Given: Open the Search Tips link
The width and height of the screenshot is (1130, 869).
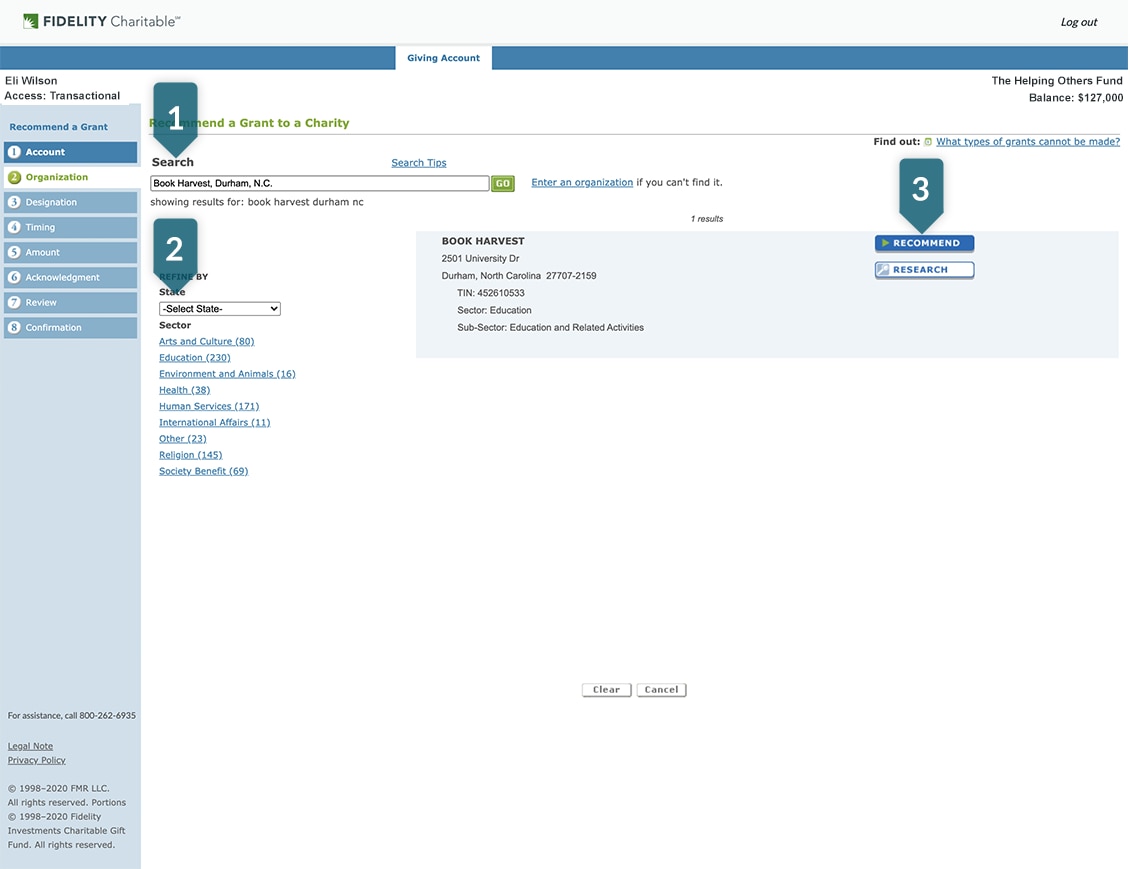Looking at the screenshot, I should pos(419,163).
